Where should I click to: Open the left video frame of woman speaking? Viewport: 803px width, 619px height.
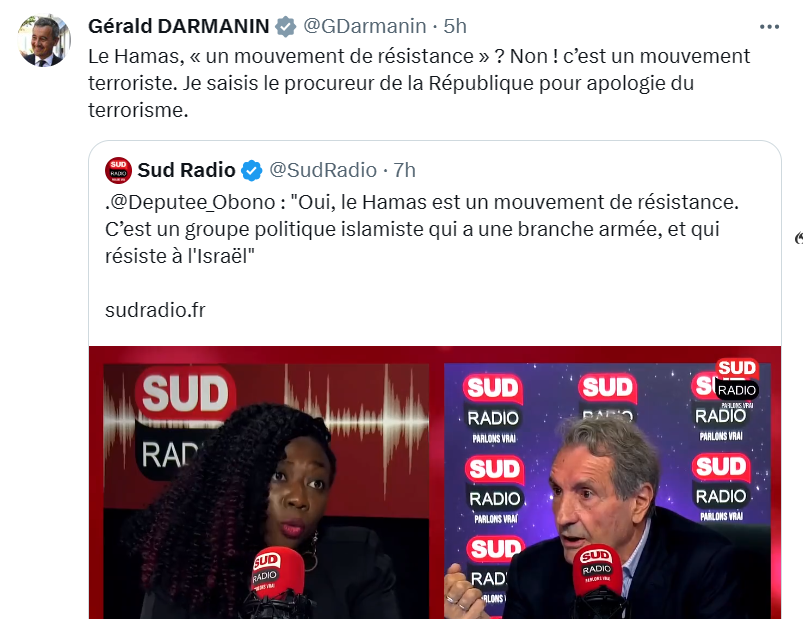(266, 491)
